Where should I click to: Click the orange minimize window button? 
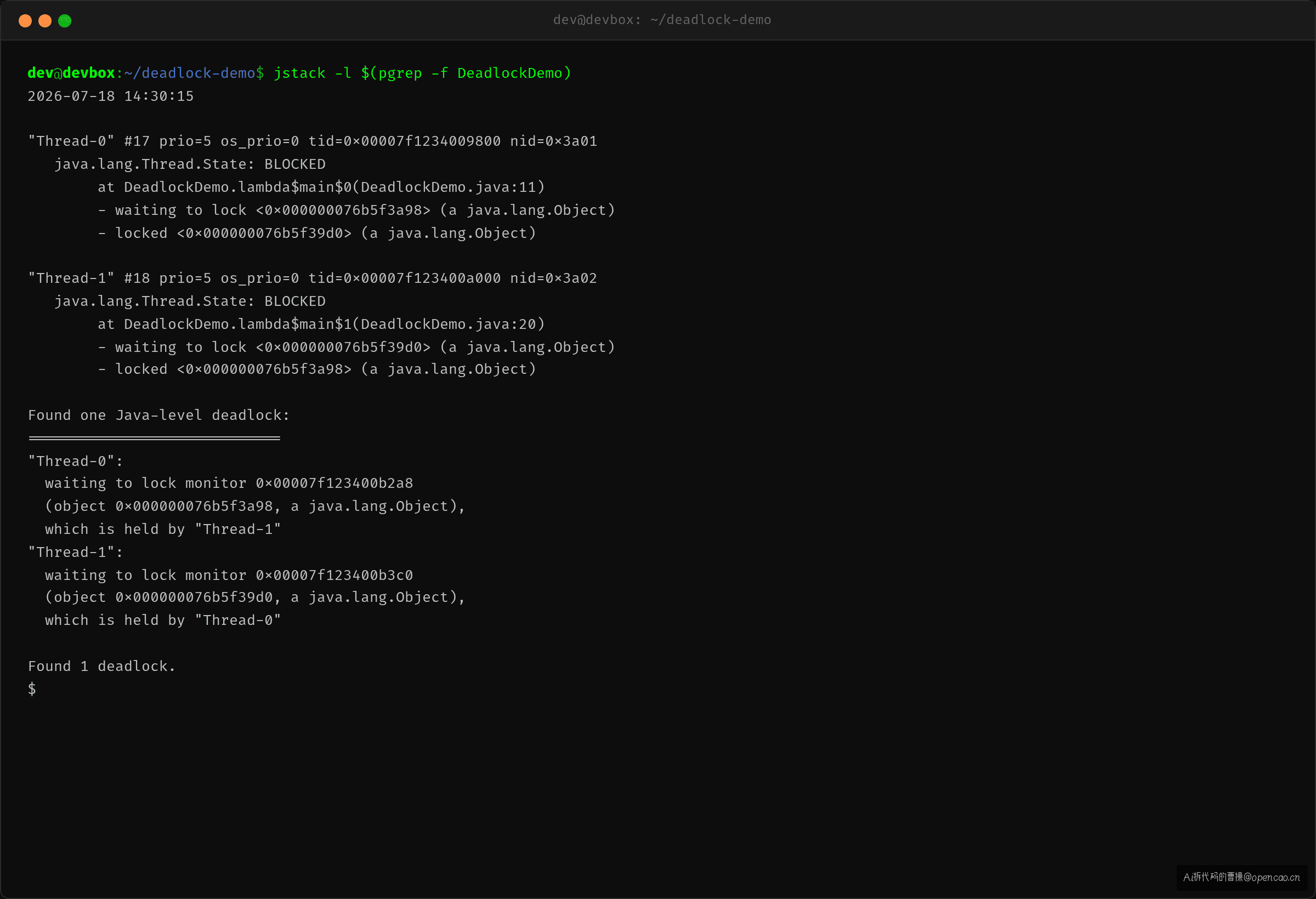pos(45,21)
